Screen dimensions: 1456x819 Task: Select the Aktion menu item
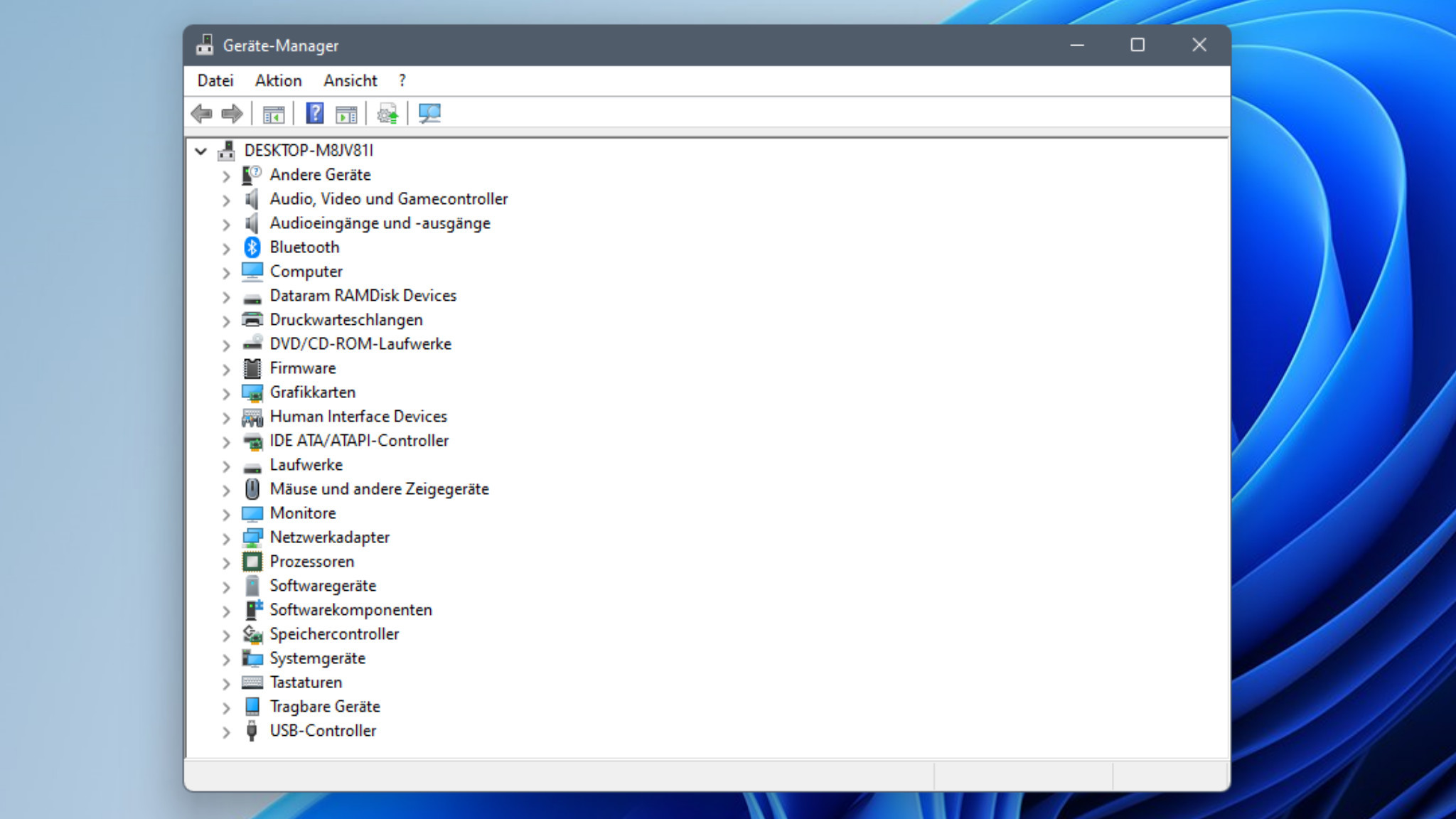point(278,80)
